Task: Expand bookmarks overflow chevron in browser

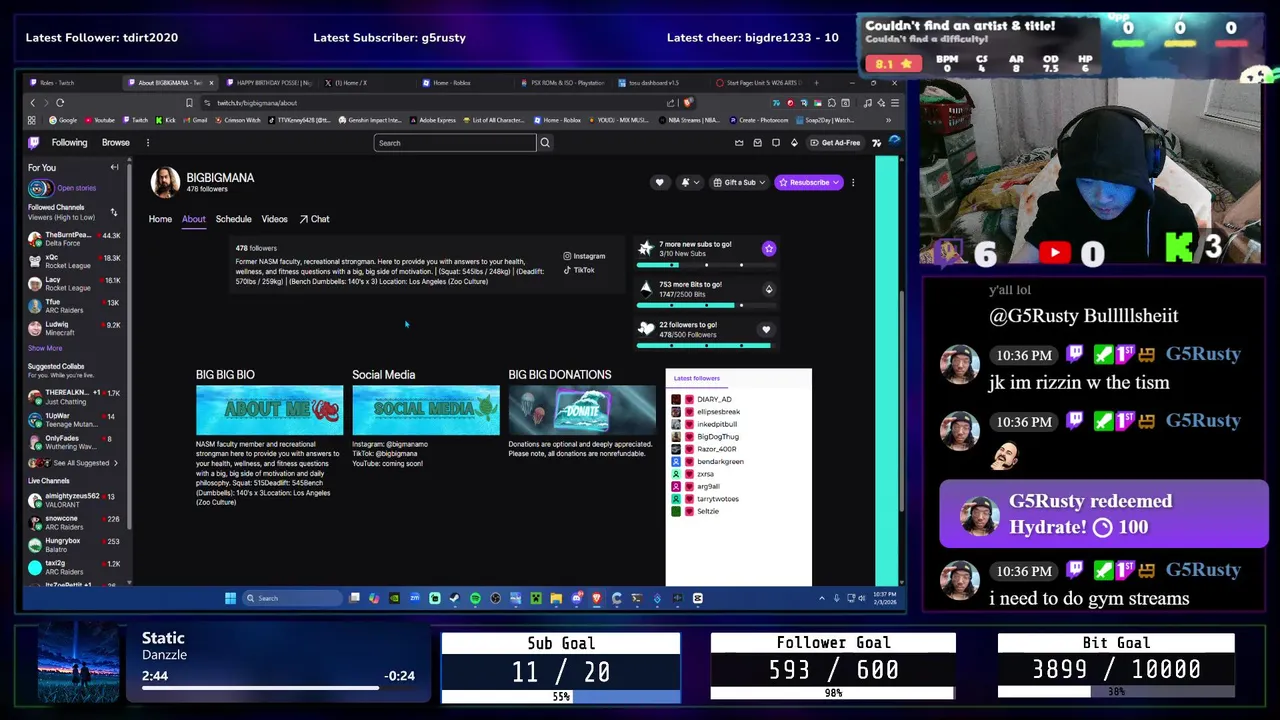Action: [888, 120]
